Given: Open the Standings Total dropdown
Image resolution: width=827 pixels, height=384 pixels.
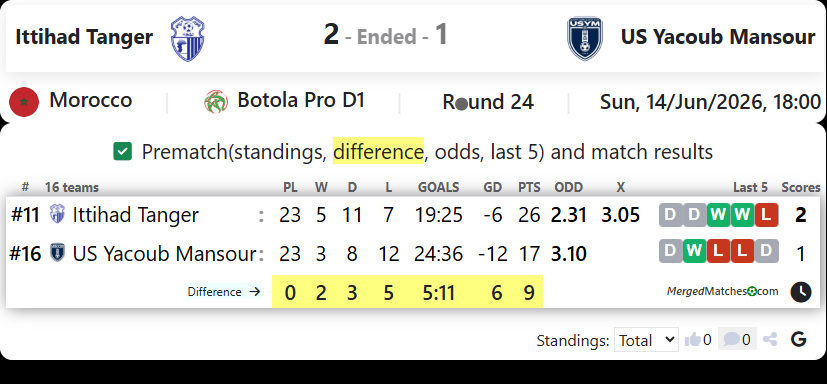Looking at the screenshot, I should coord(646,340).
